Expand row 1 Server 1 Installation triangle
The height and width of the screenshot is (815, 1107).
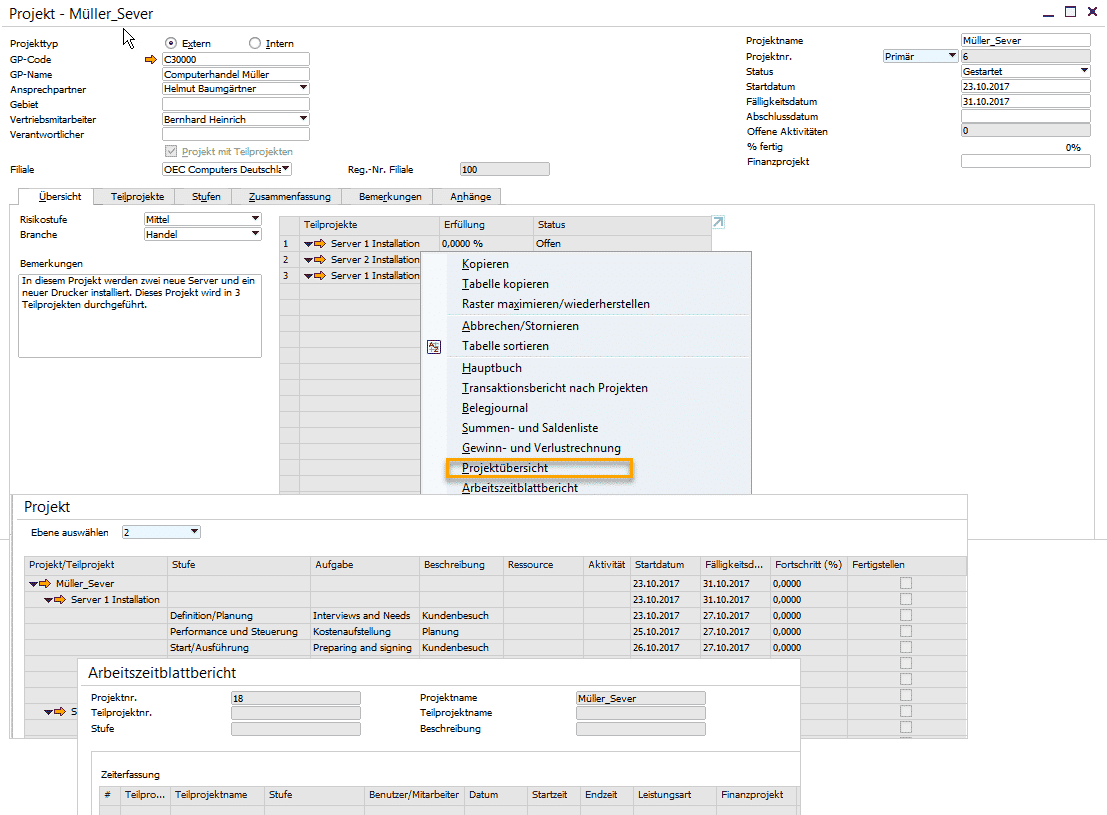(309, 244)
